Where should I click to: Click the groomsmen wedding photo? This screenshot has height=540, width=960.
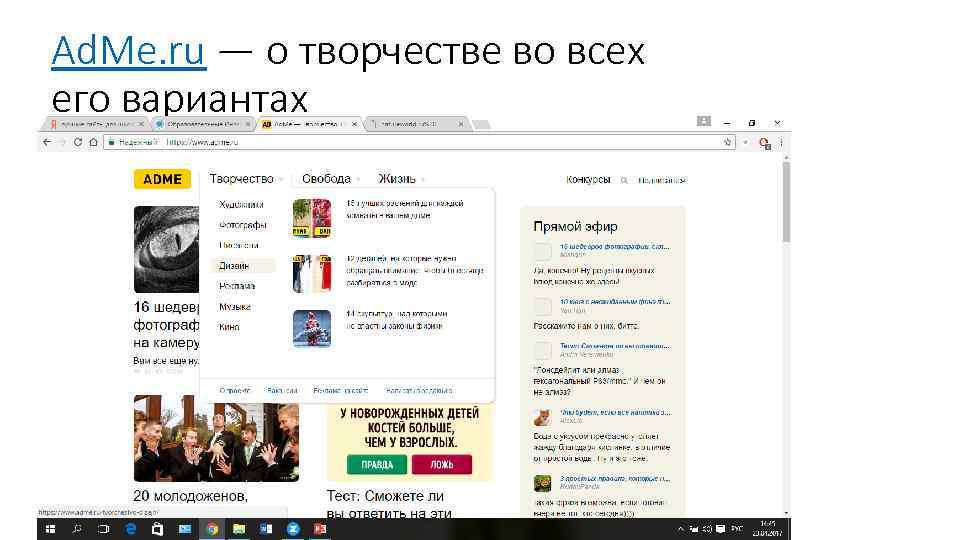pyautogui.click(x=216, y=438)
